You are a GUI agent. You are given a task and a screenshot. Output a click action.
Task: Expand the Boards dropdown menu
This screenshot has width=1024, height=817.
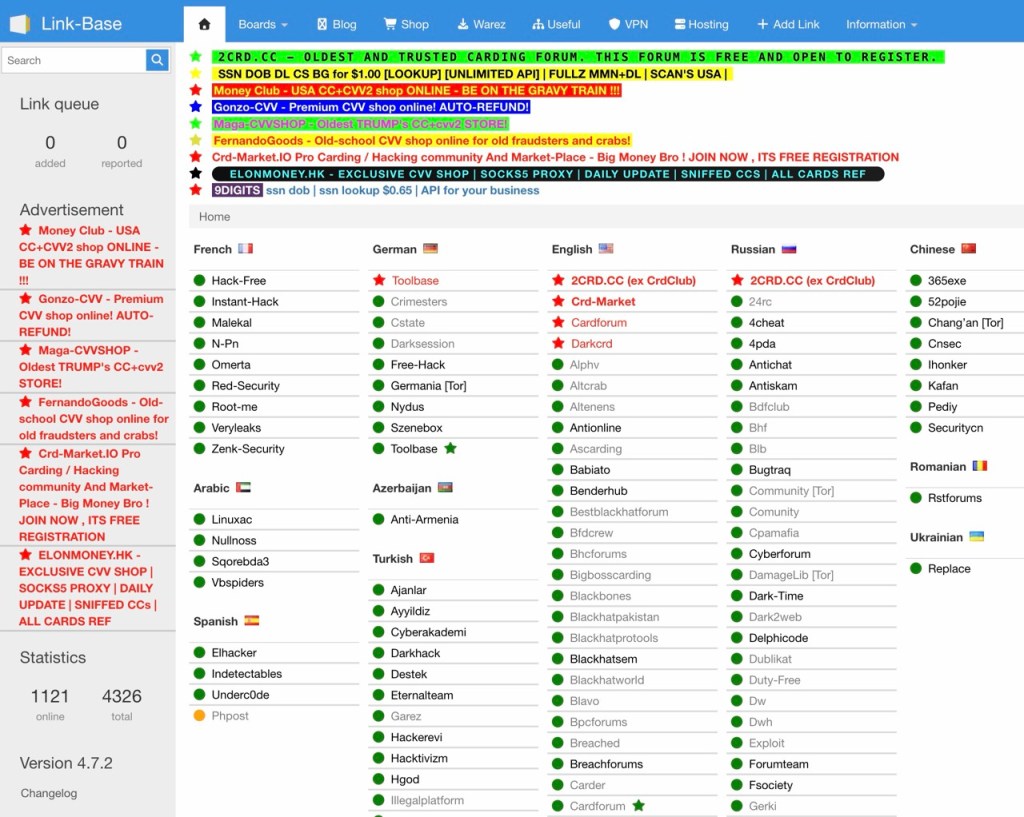click(263, 25)
